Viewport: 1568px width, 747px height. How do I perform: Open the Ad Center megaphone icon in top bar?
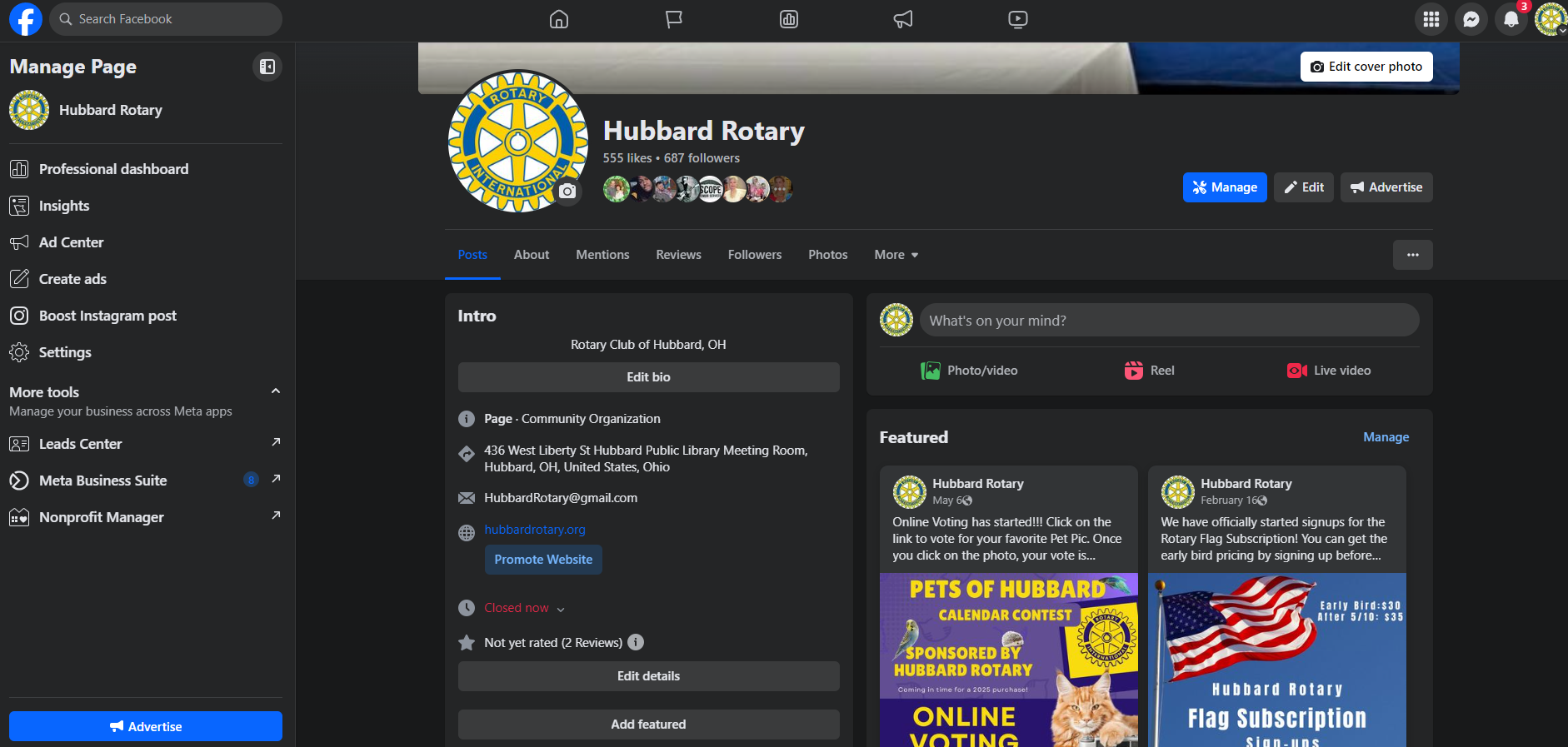pos(903,19)
